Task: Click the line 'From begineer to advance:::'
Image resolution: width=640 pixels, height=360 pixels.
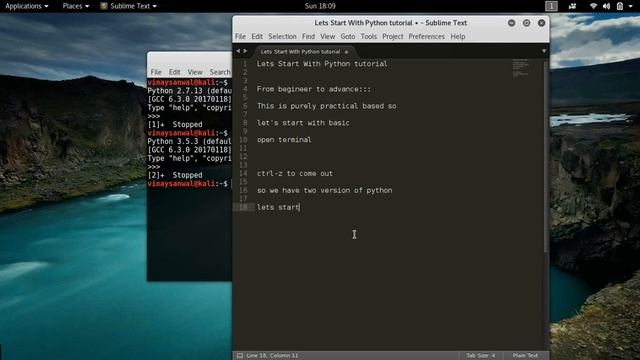Action: pos(314,89)
